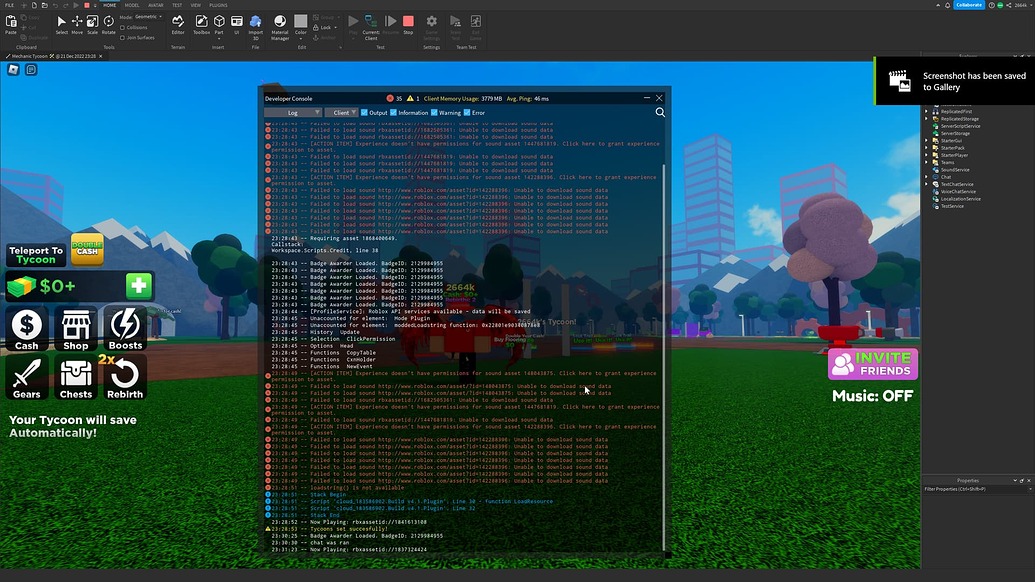
Task: Open the UI insert tool
Action: (x=236, y=24)
